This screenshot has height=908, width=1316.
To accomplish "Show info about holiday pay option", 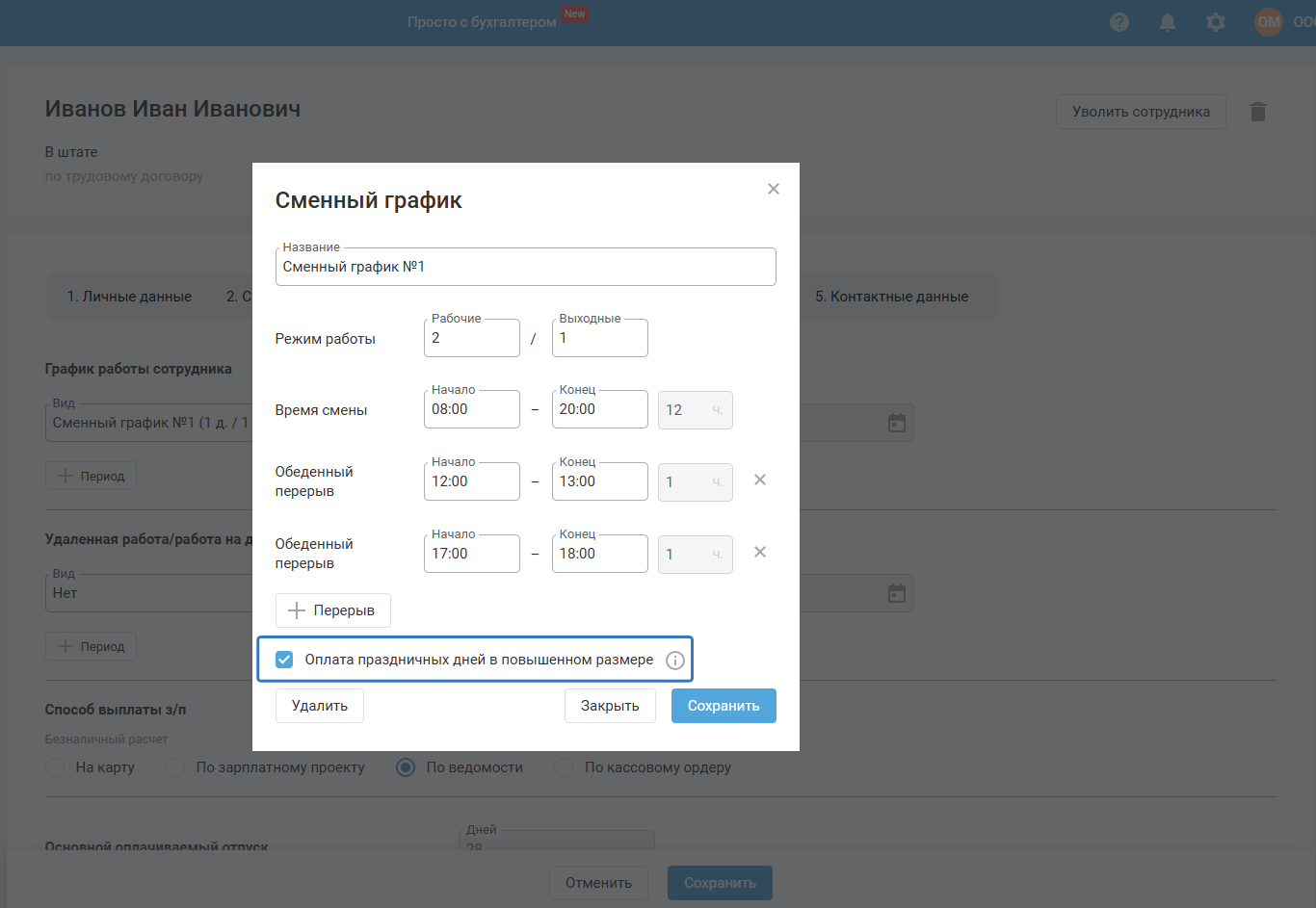I will [x=675, y=661].
